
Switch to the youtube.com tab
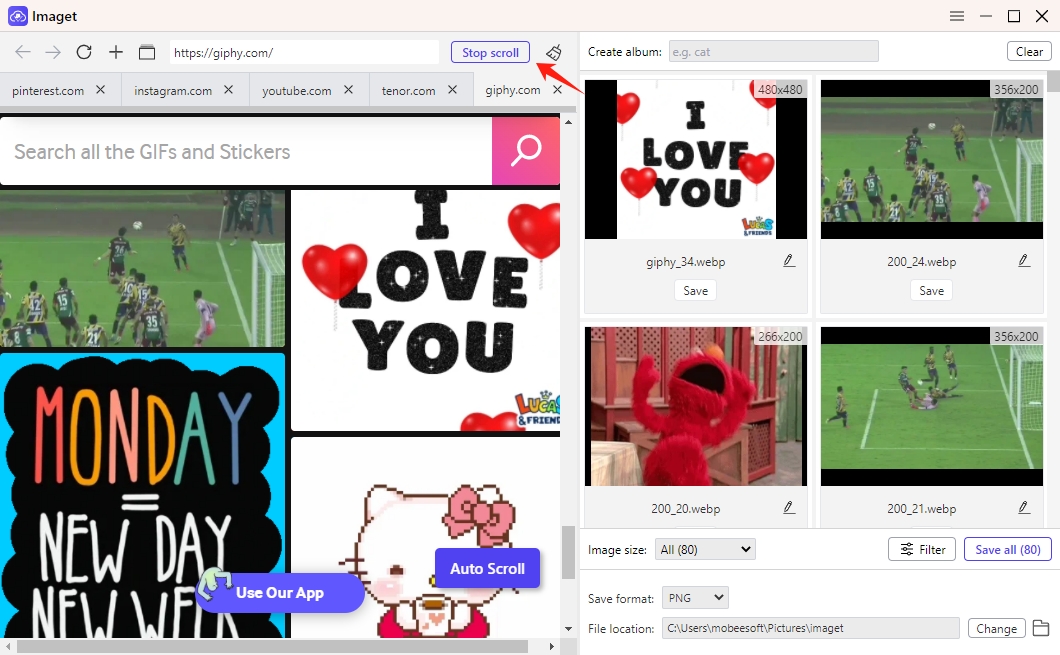tap(297, 91)
